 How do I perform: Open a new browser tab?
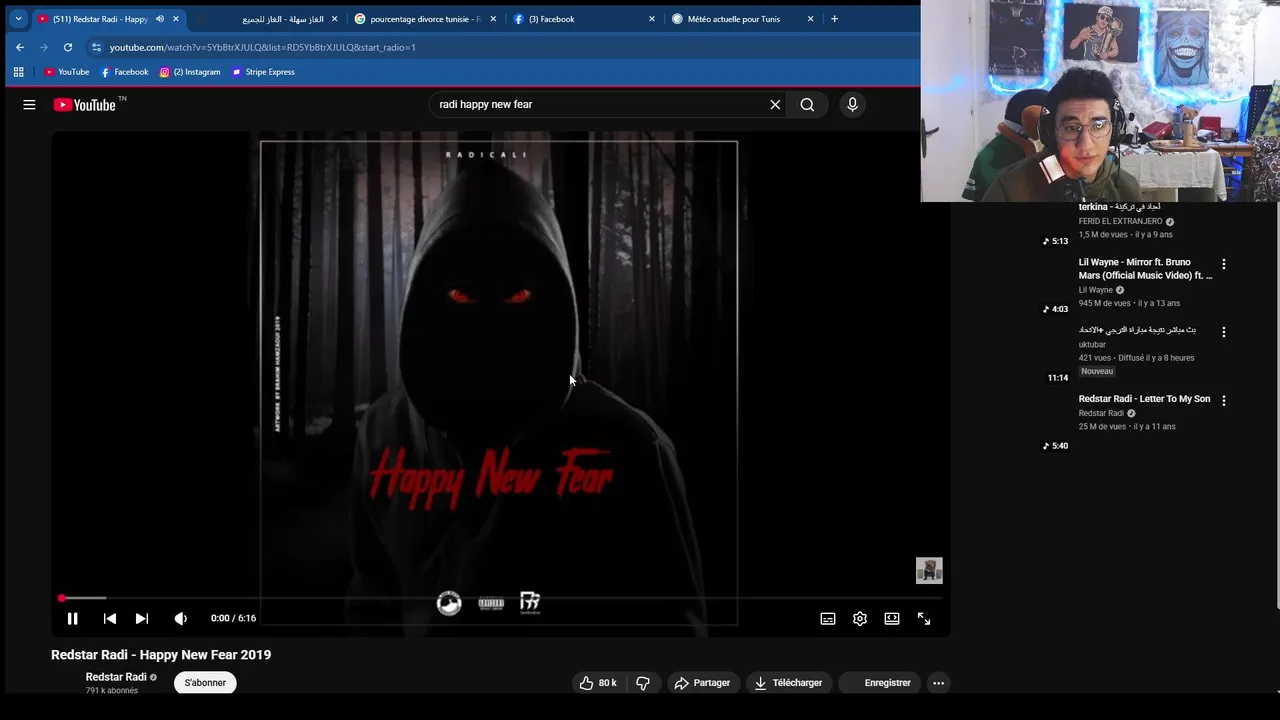coord(834,19)
